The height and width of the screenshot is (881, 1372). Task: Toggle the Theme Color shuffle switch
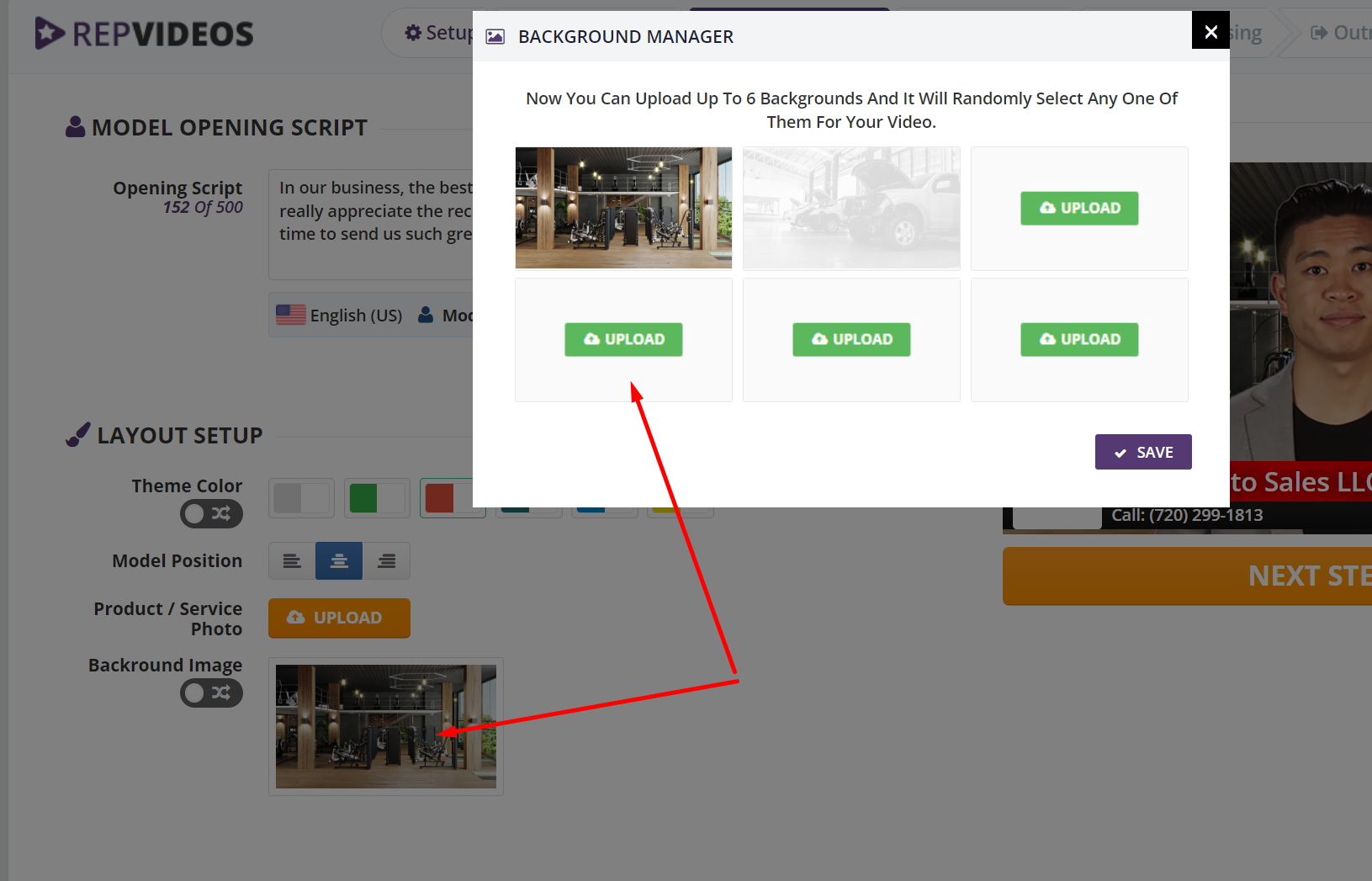click(211, 513)
